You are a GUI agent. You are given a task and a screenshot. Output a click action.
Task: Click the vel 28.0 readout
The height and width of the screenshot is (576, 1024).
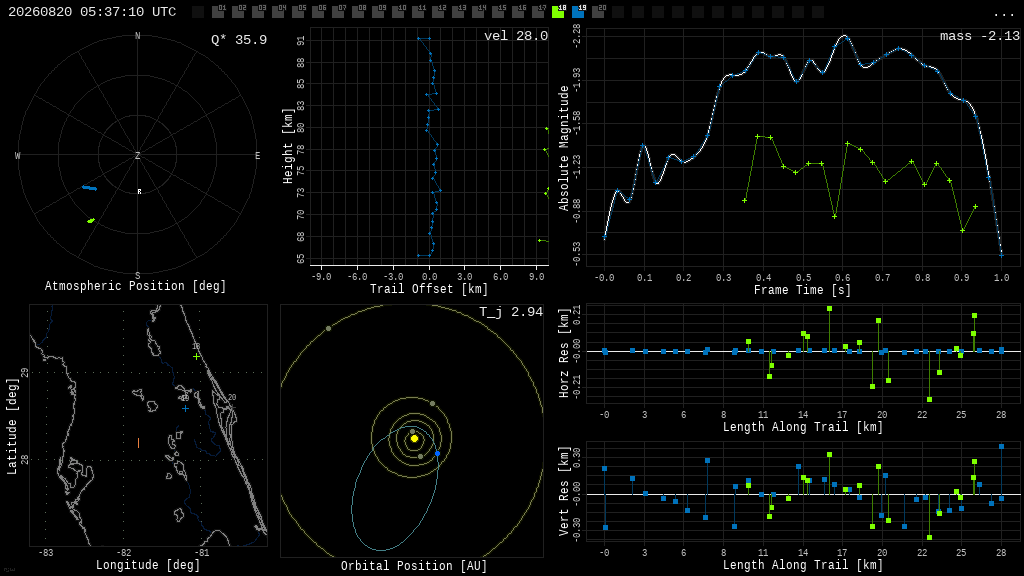(x=516, y=36)
